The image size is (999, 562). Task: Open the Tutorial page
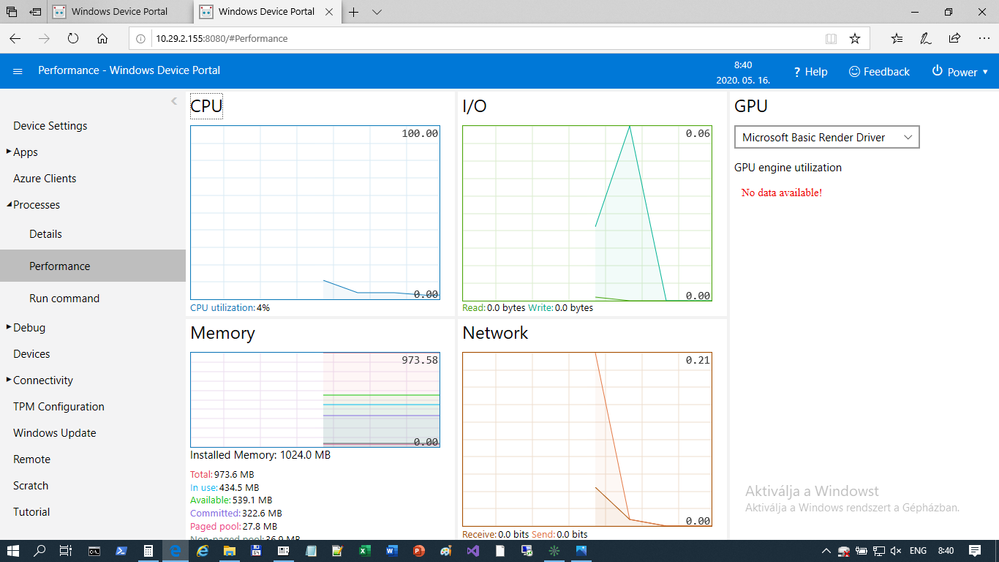[32, 512]
